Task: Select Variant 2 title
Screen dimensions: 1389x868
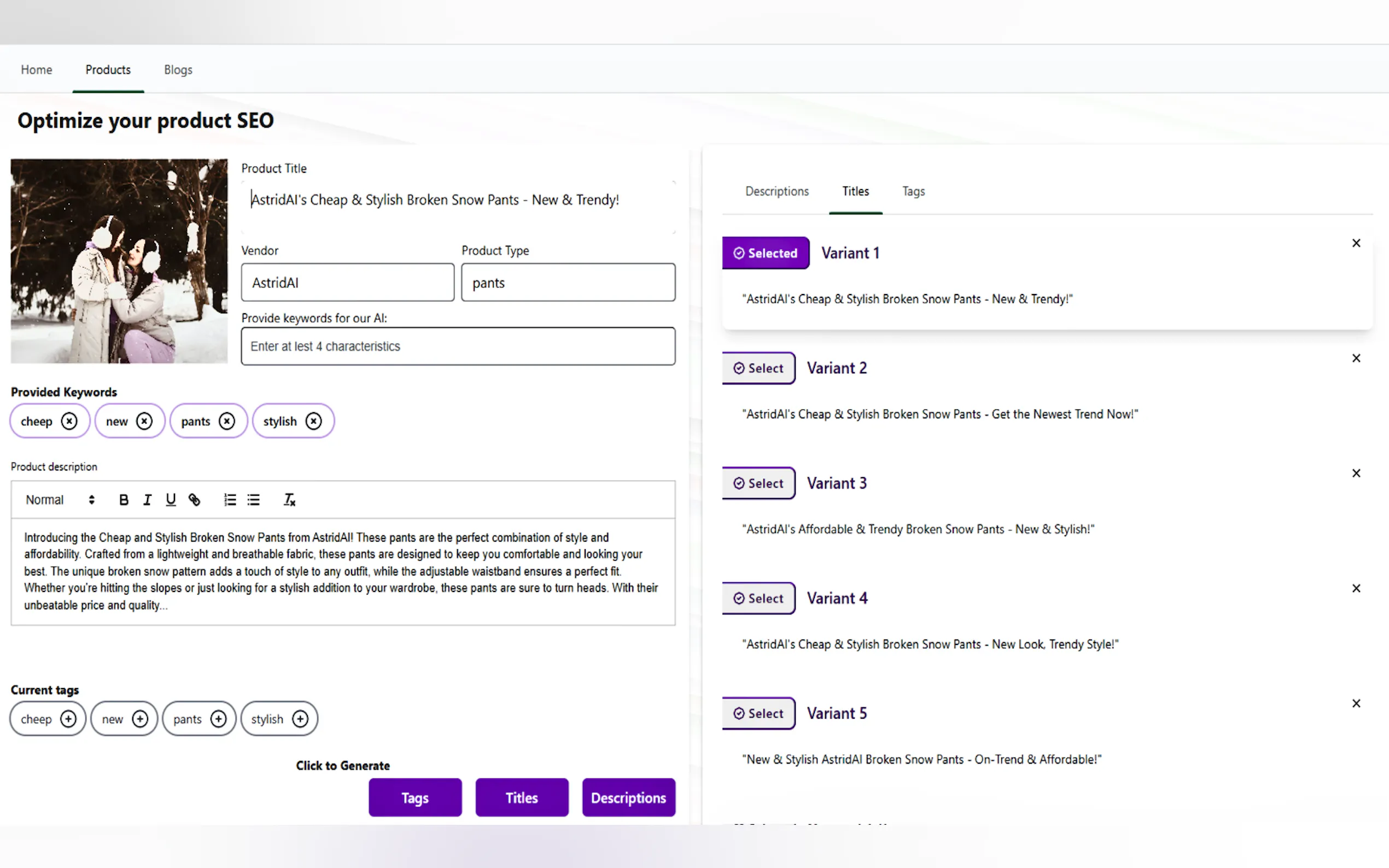Action: [758, 368]
